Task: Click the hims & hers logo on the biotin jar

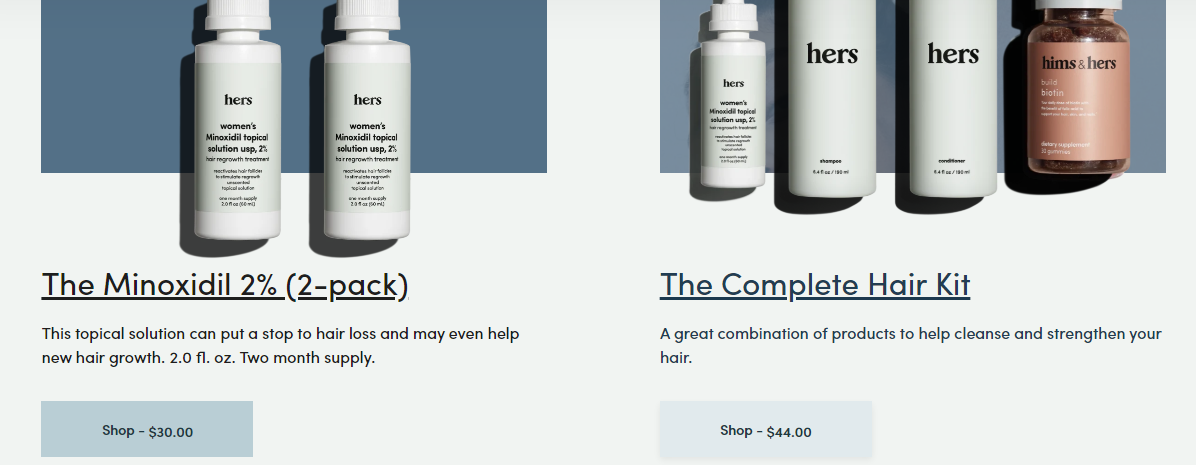Action: [1079, 63]
